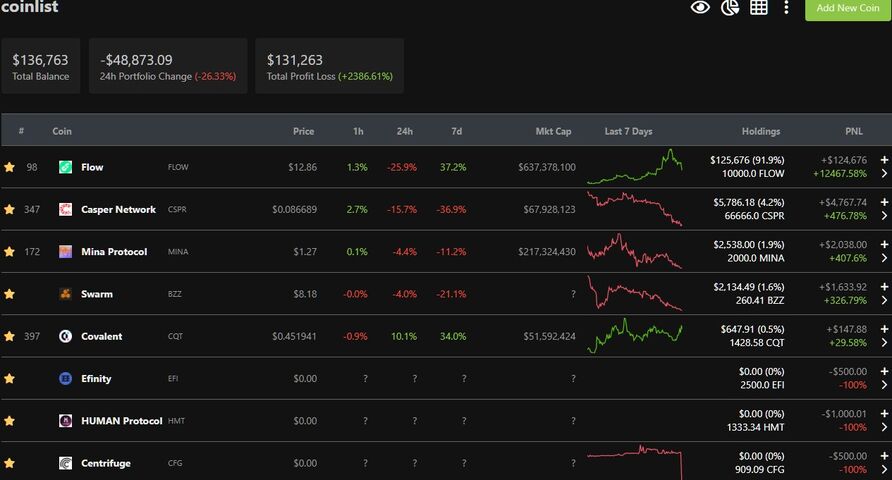Click the Mina Protocol coin logo
Image resolution: width=892 pixels, height=480 pixels.
65,251
